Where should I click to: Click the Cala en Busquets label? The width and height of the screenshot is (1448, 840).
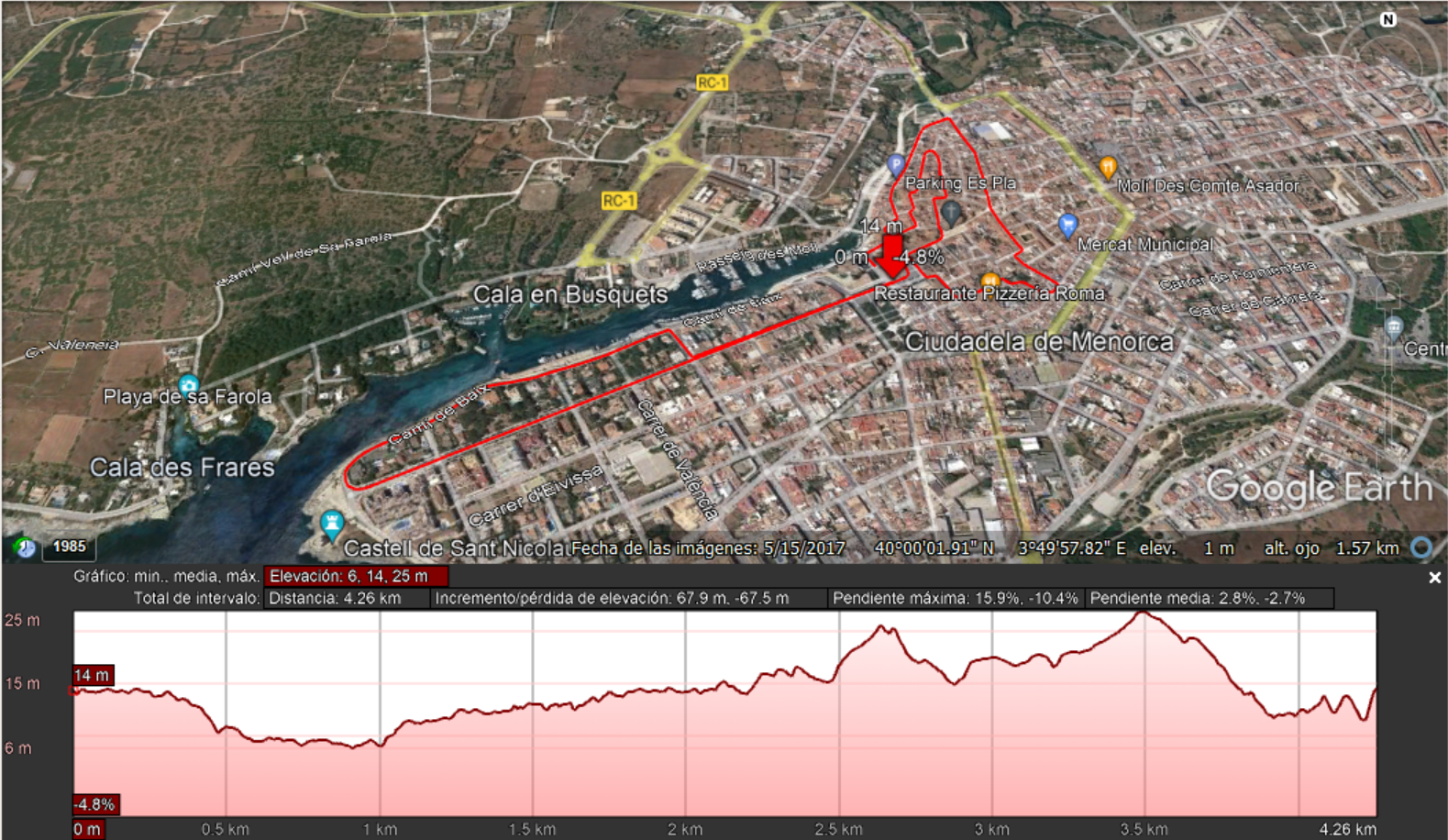(x=570, y=294)
